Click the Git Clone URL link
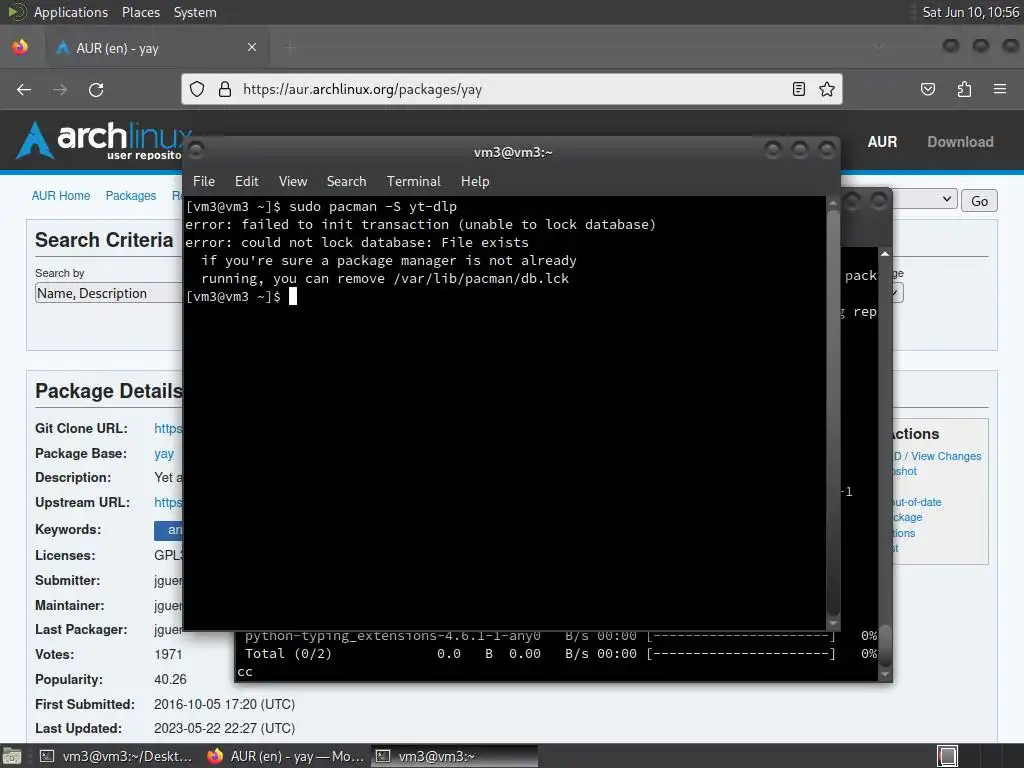The image size is (1024, 768). (168, 428)
